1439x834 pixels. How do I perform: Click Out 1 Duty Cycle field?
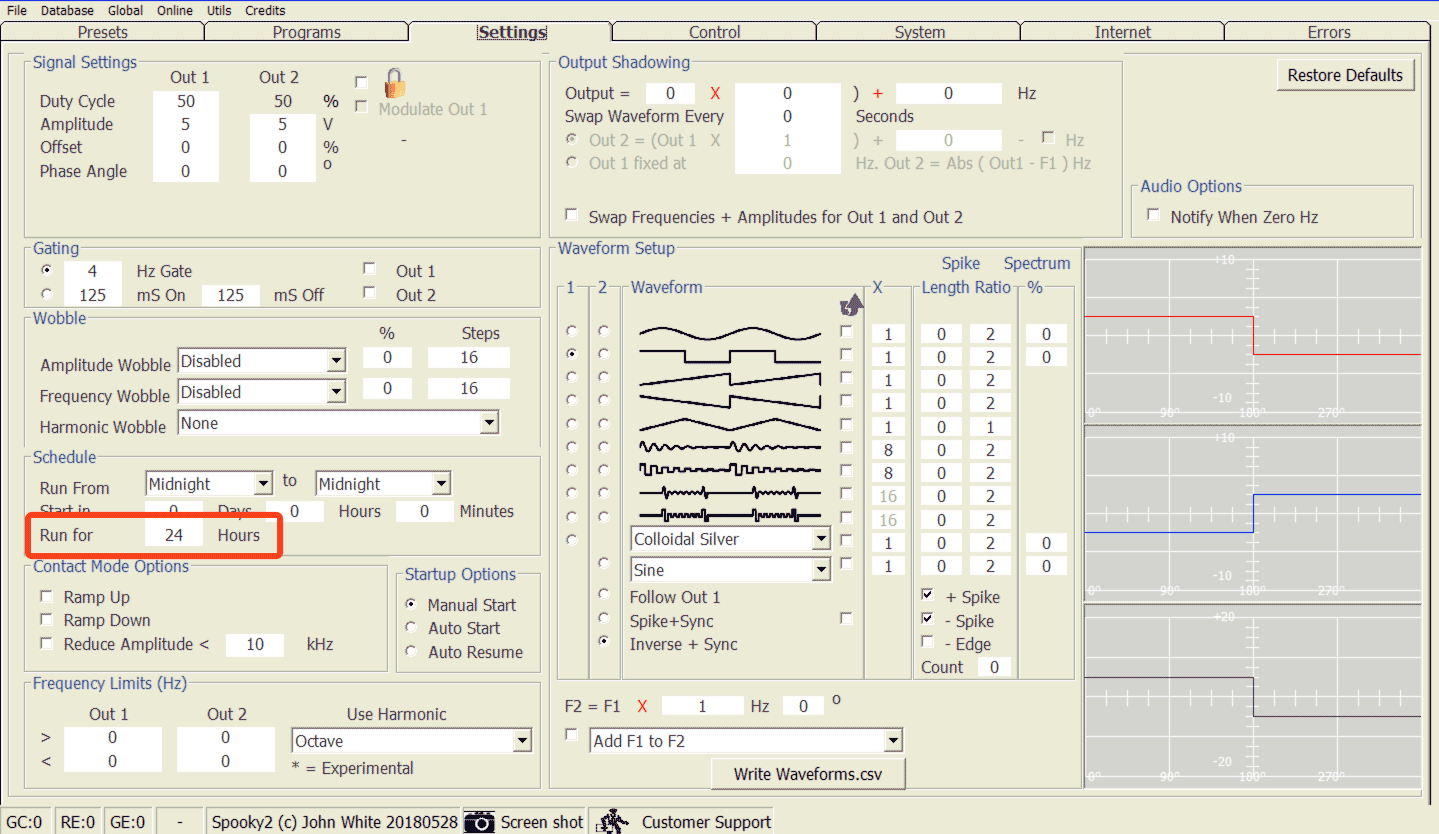click(x=185, y=101)
